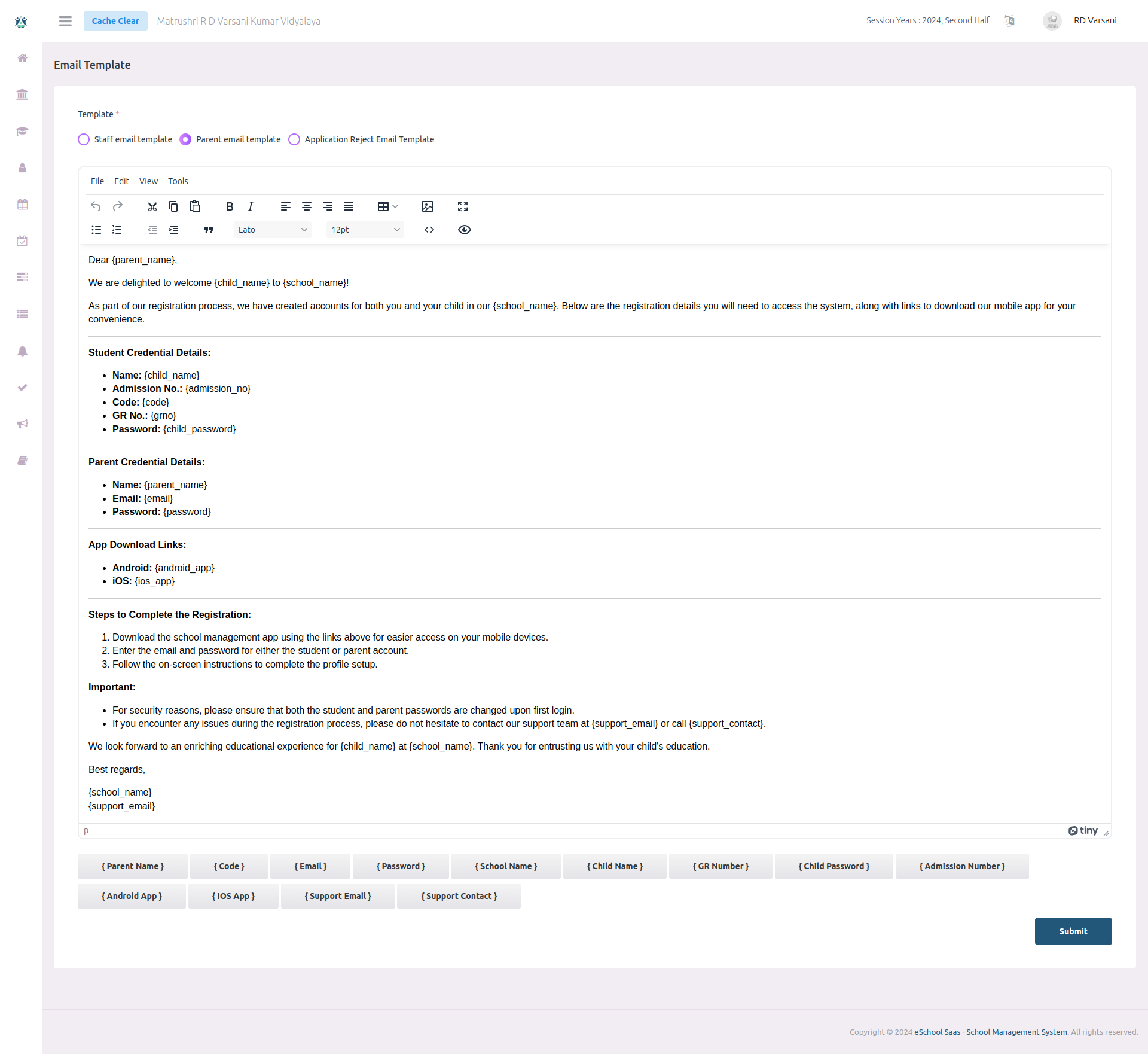The image size is (1148, 1054).
Task: Open the Lato font family dropdown
Action: (272, 230)
